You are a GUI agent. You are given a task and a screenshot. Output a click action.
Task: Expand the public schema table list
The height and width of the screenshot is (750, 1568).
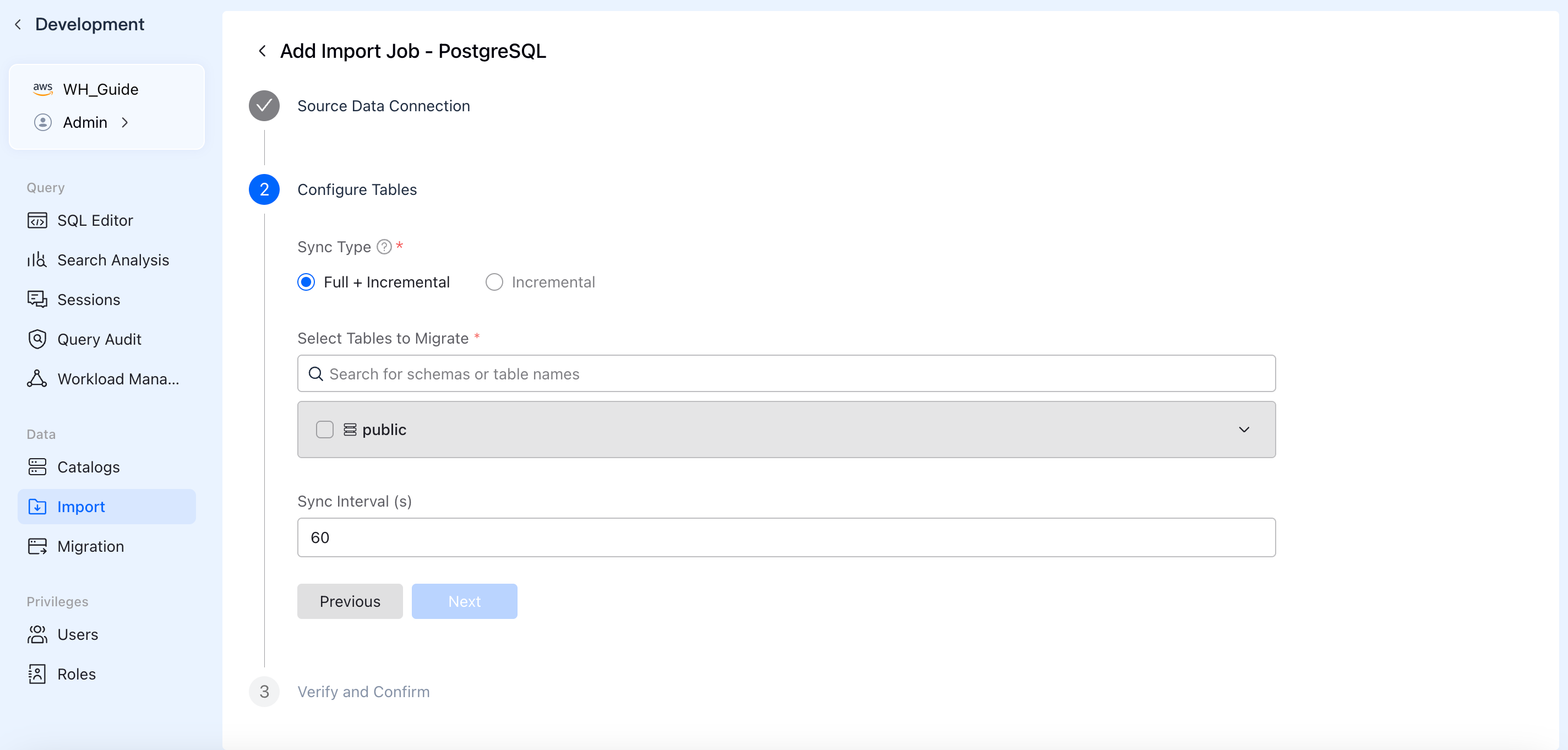[1244, 429]
